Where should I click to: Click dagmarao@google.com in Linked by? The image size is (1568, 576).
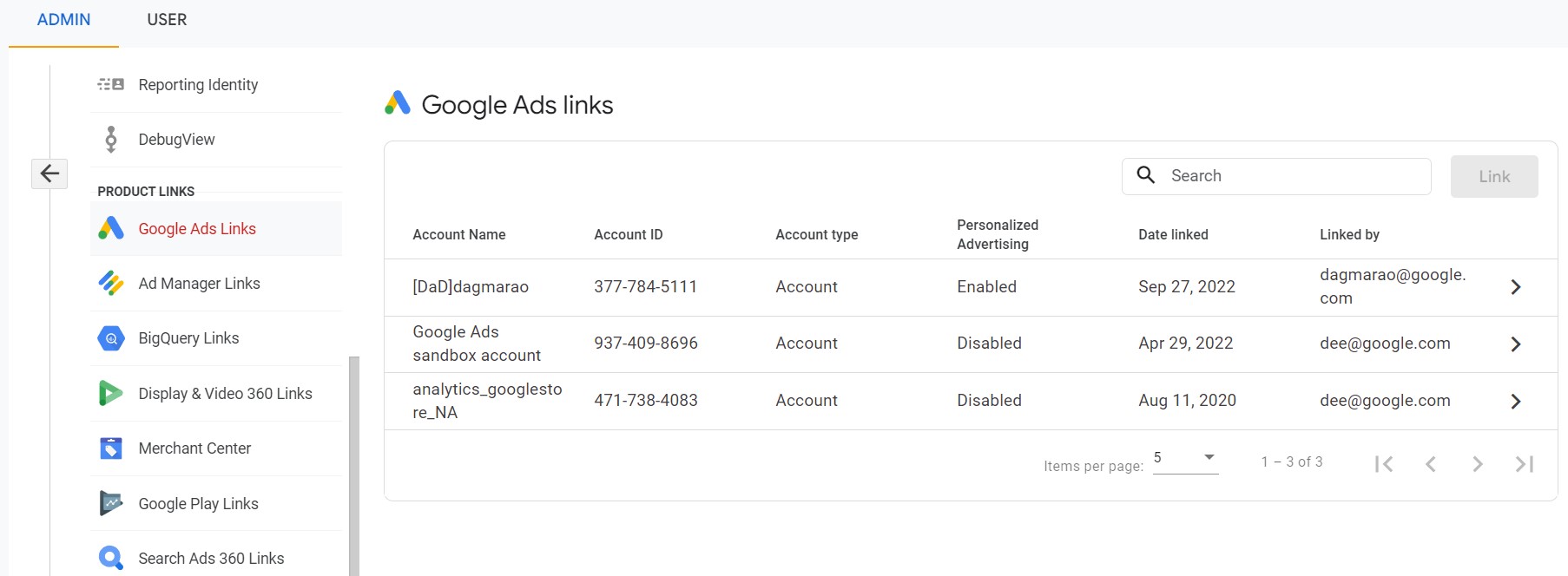click(1393, 286)
